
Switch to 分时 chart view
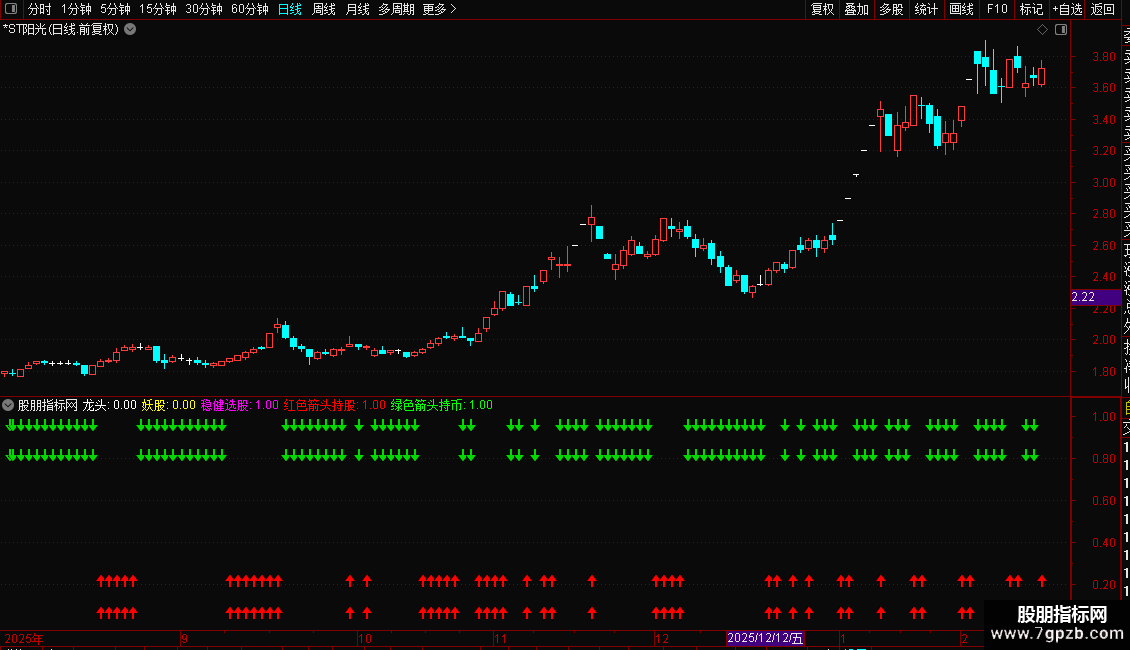[40, 9]
